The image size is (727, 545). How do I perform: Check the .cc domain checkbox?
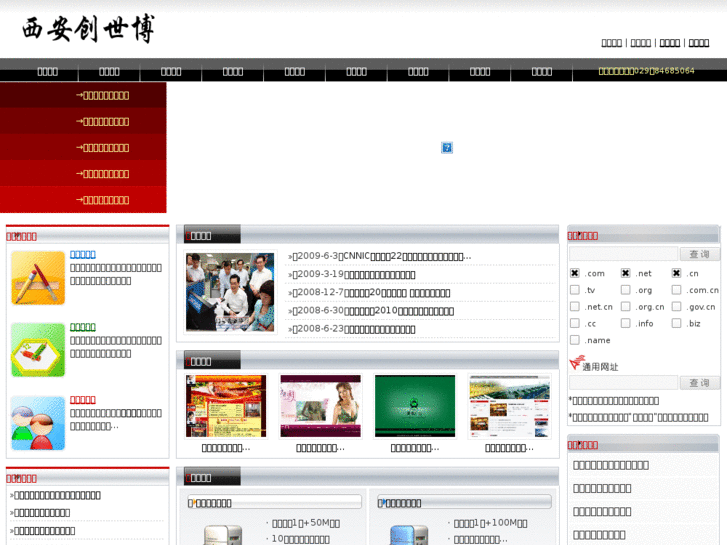coord(575,323)
